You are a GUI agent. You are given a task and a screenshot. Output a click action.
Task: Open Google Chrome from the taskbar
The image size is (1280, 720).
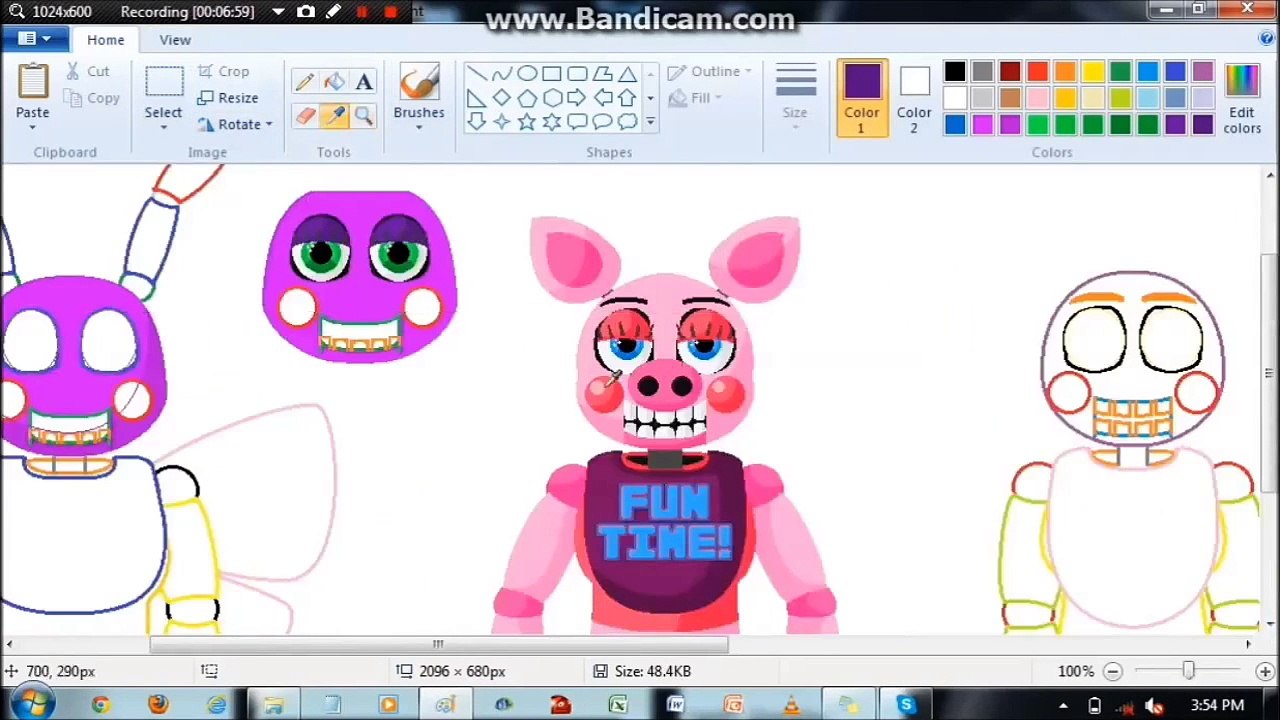100,705
